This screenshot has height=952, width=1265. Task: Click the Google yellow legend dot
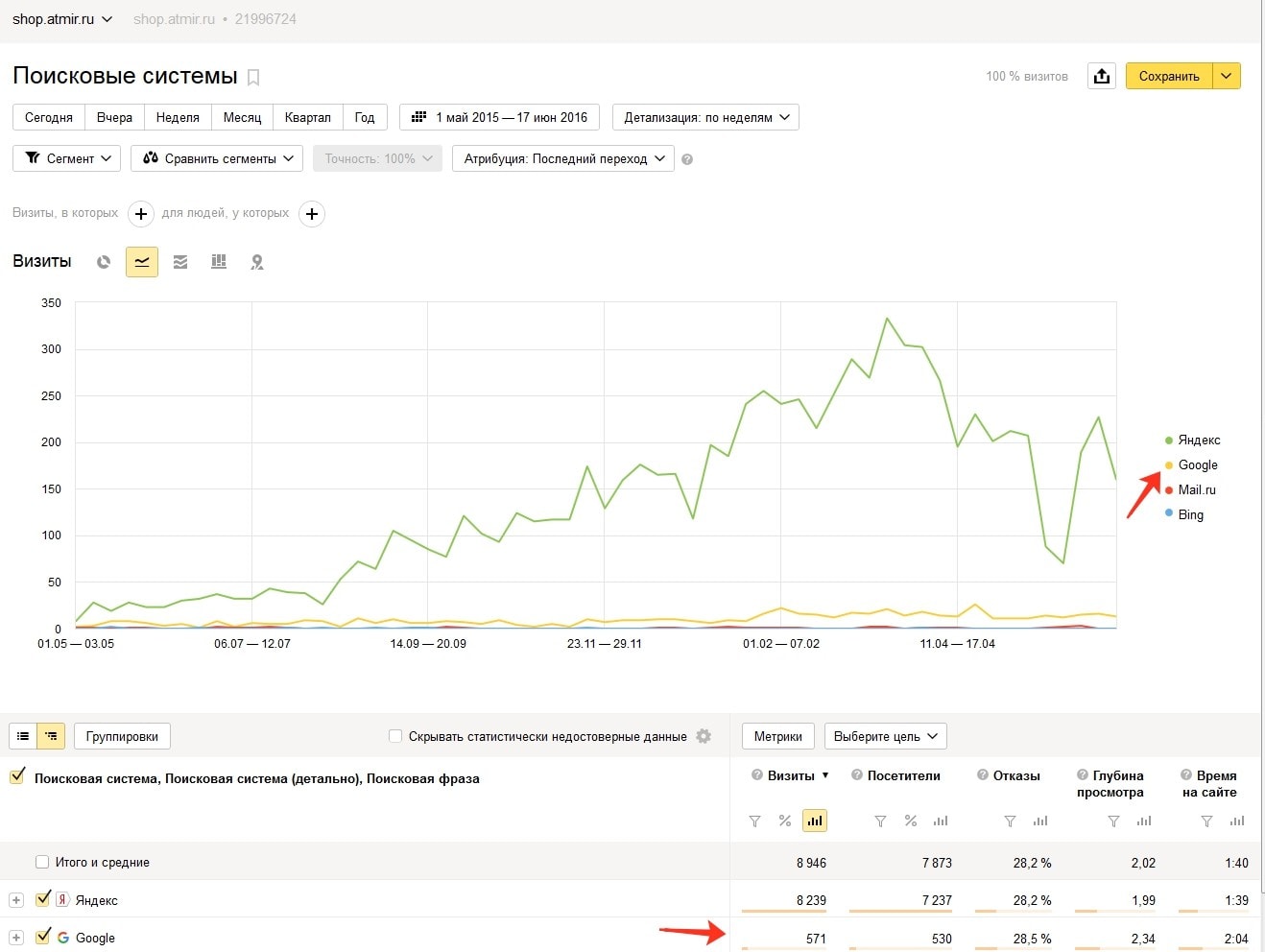[x=1169, y=465]
